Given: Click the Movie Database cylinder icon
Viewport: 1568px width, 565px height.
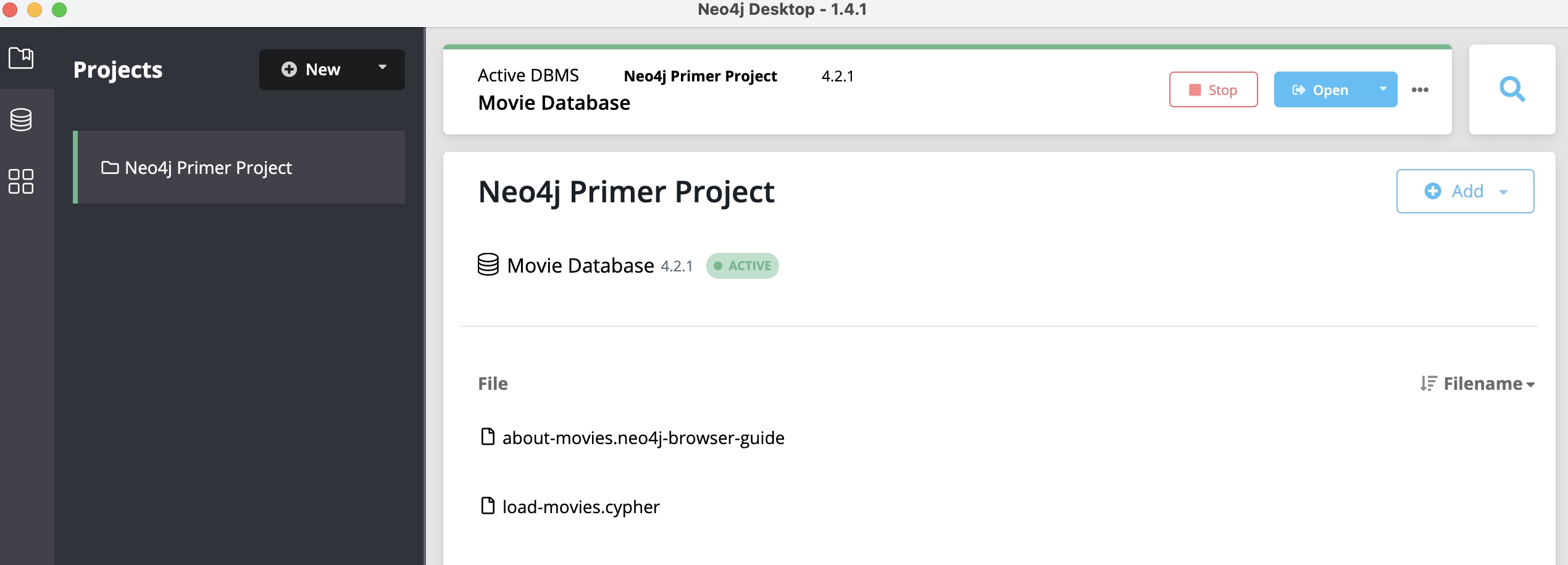Looking at the screenshot, I should pos(488,265).
